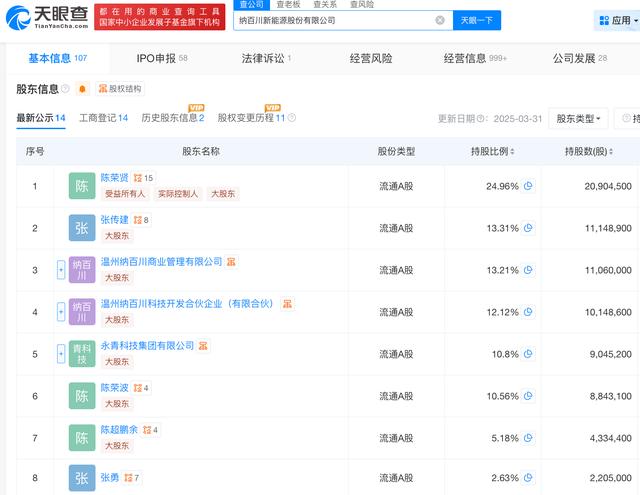Click the 陈荣波 related companies icon showing 4
The height and width of the screenshot is (495, 640).
coord(141,388)
